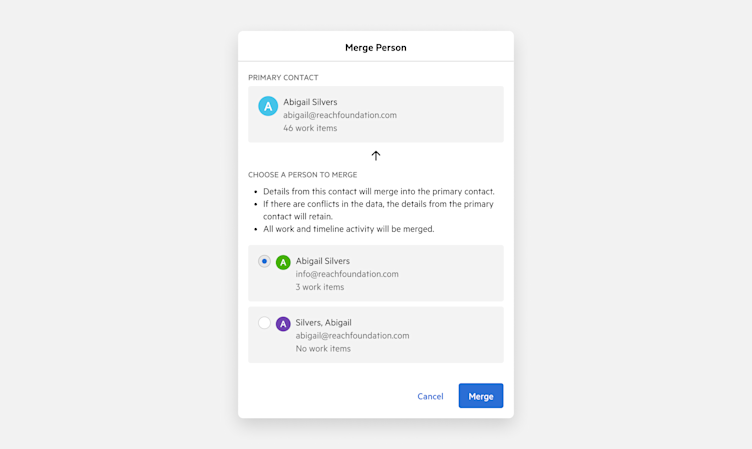
Task: Cancel the merge person dialog
Action: pyautogui.click(x=430, y=396)
